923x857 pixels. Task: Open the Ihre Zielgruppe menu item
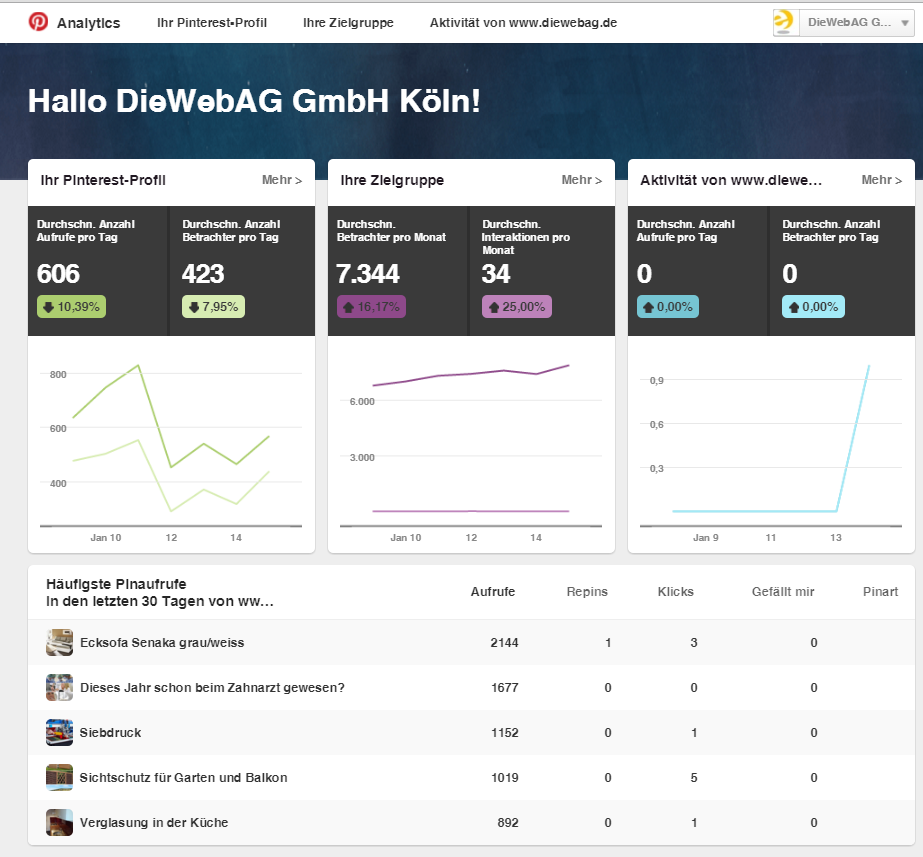[x=348, y=23]
